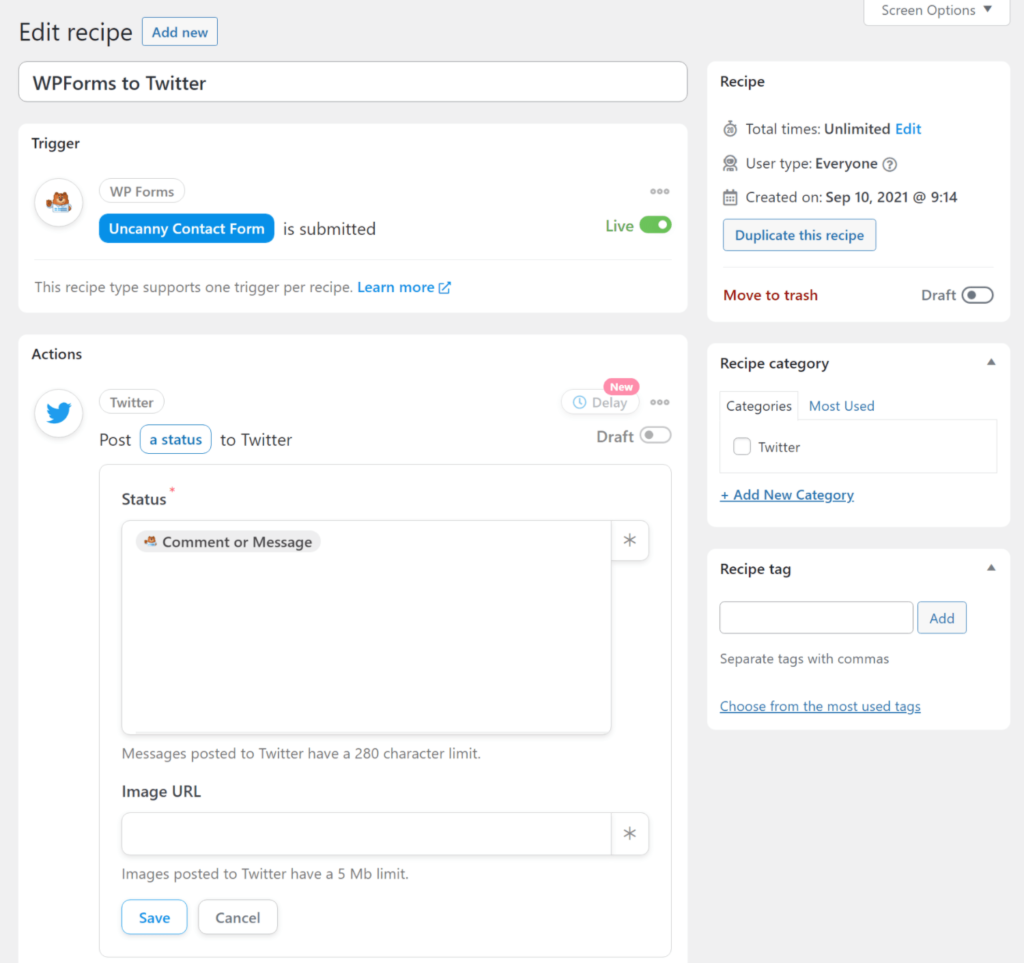Image resolution: width=1024 pixels, height=963 pixels.
Task: Collapse the Recipe tag panel
Action: click(991, 568)
